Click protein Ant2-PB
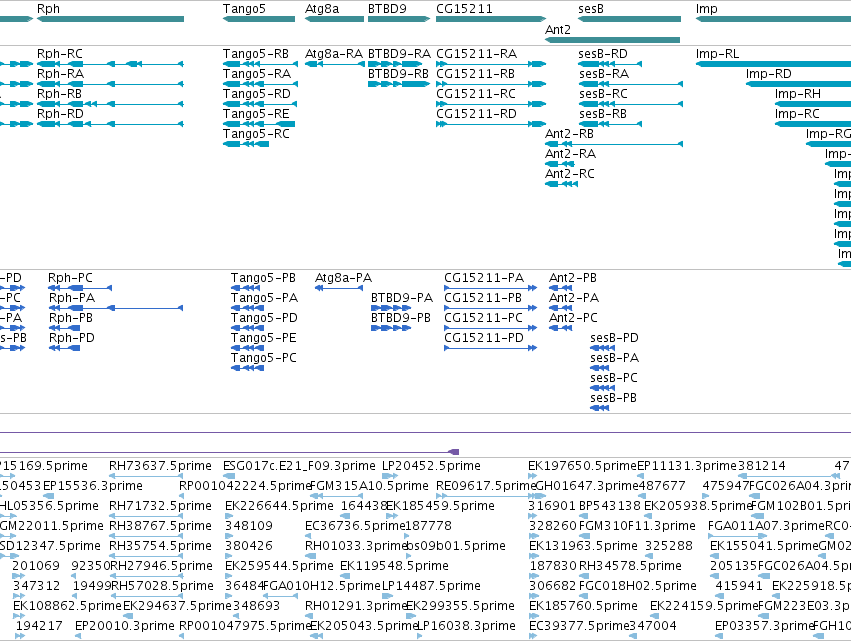This screenshot has height=641, width=851. pyautogui.click(x=561, y=288)
